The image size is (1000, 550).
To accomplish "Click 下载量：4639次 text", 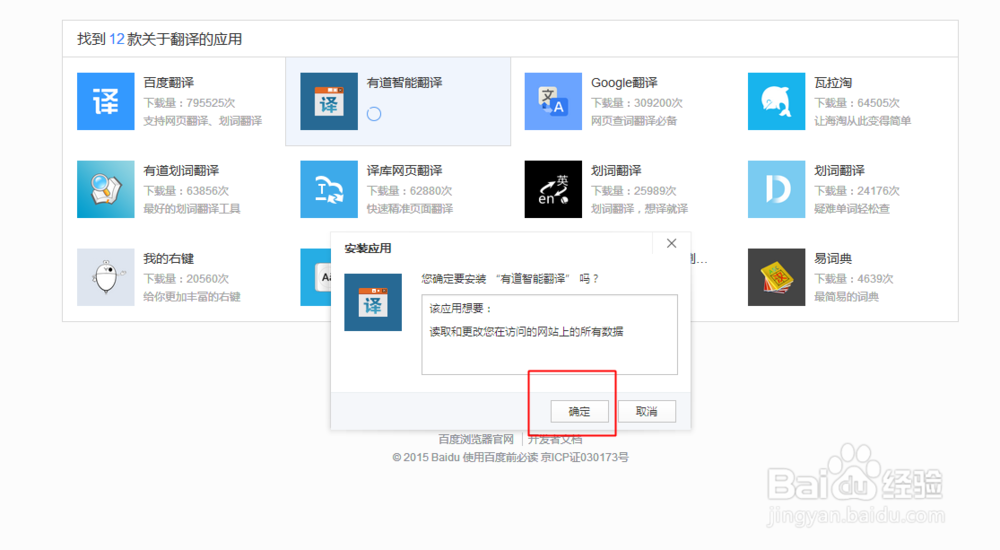I will click(x=853, y=279).
